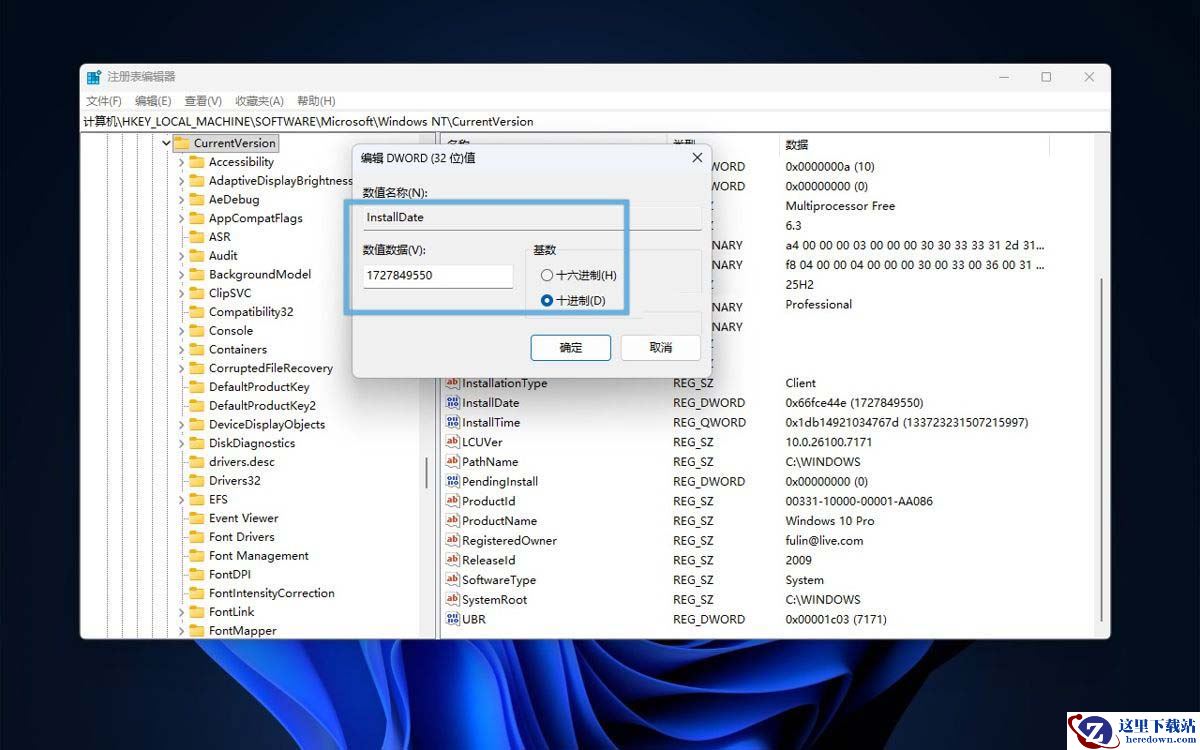Click the CurrentVersion folder icon
1200x750 pixels.
point(182,143)
